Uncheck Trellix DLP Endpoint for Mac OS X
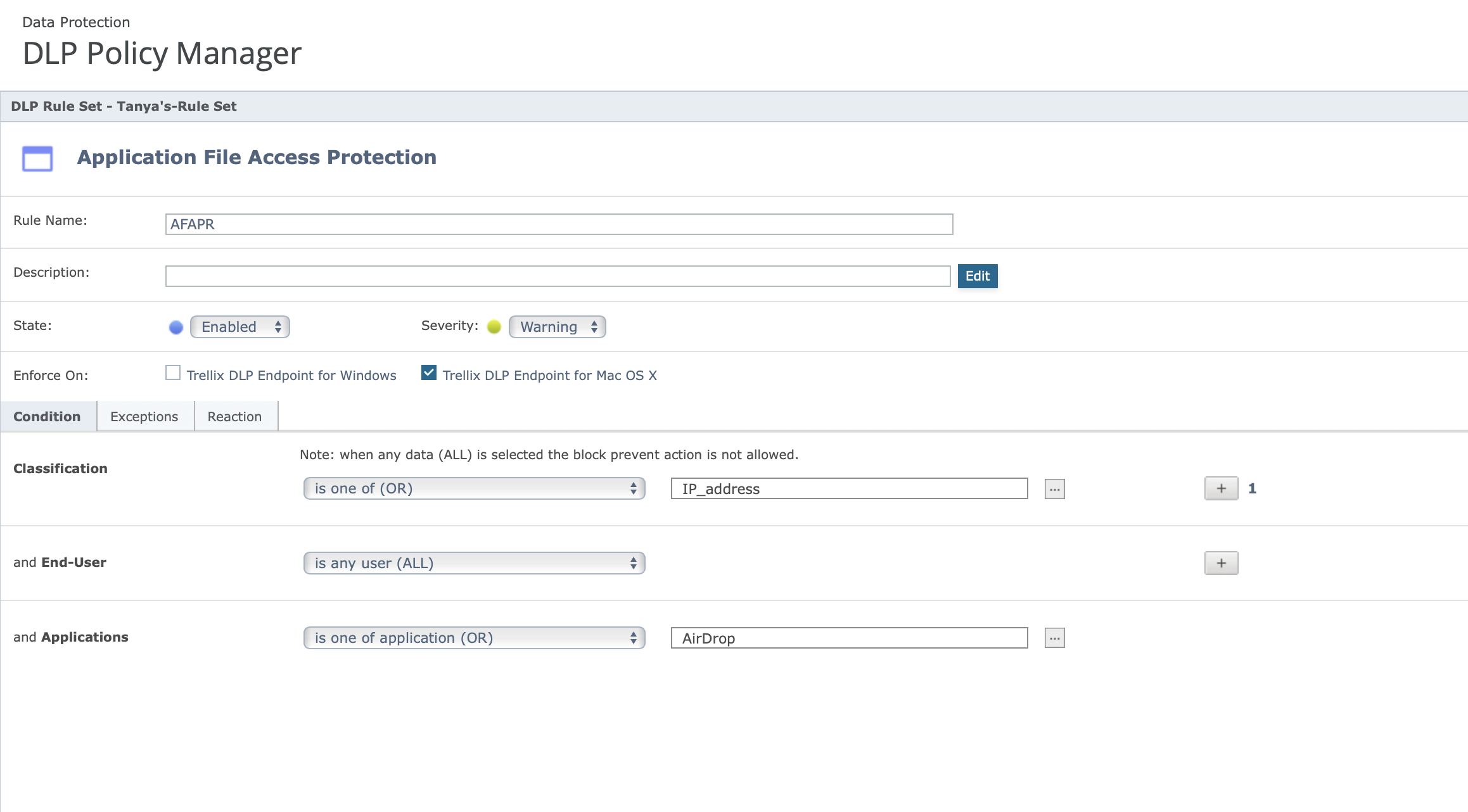The height and width of the screenshot is (812, 1468). [x=429, y=373]
